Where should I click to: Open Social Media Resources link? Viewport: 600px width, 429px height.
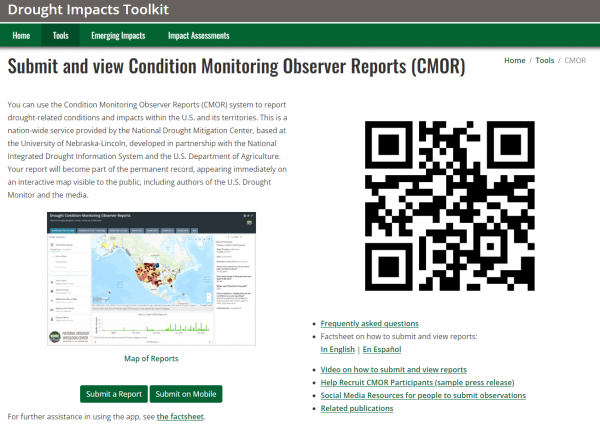point(423,395)
